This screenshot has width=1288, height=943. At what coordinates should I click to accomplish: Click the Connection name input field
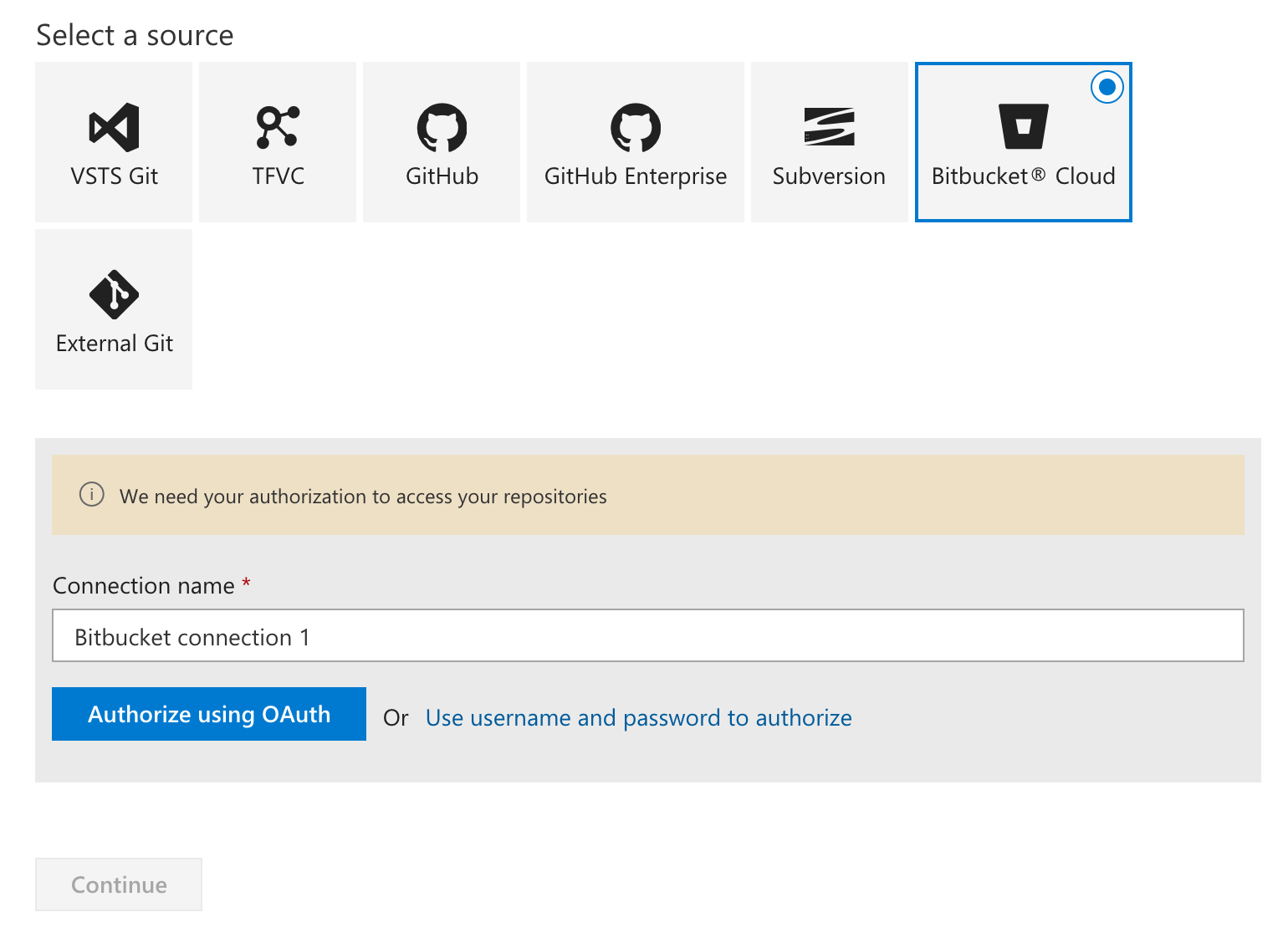(x=647, y=635)
